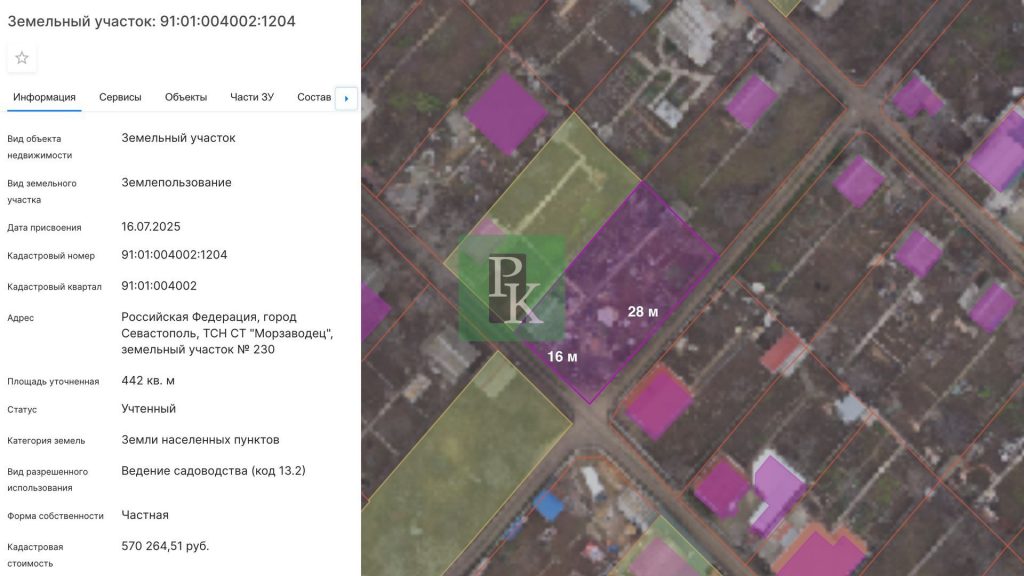
Task: Click the 16 м dimension label
Action: point(562,356)
